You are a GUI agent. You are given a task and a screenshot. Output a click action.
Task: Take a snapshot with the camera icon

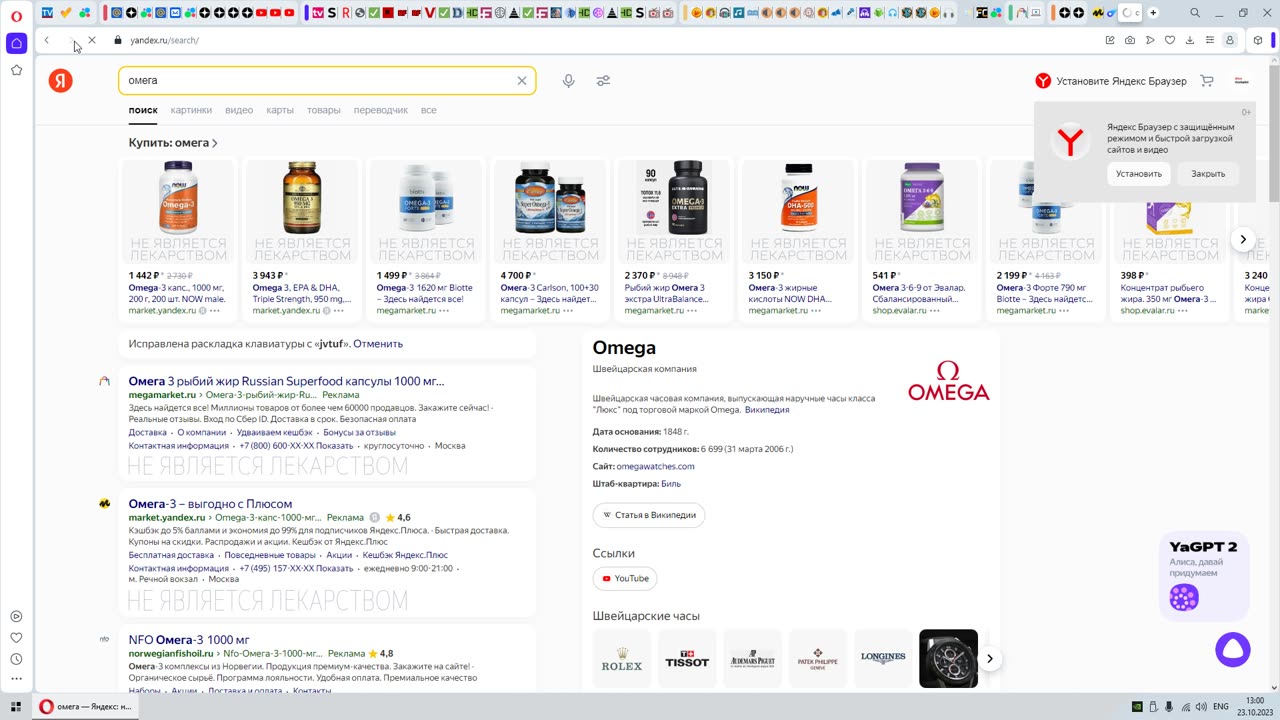coord(1130,40)
